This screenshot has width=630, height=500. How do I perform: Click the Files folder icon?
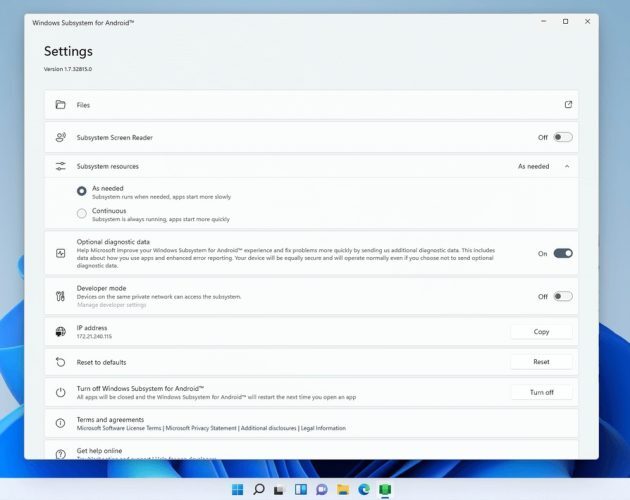pyautogui.click(x=60, y=105)
